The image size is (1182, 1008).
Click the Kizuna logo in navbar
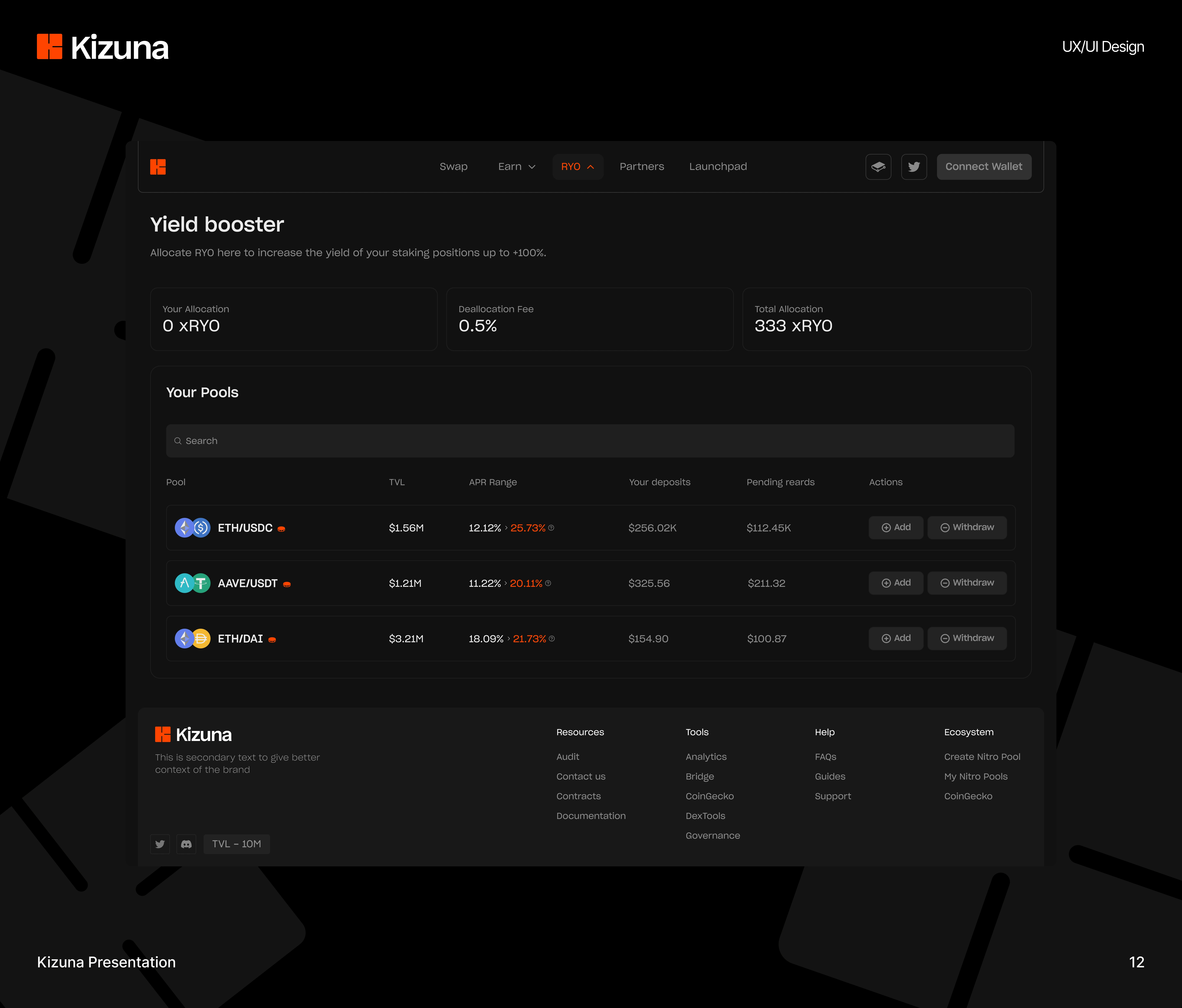click(158, 167)
